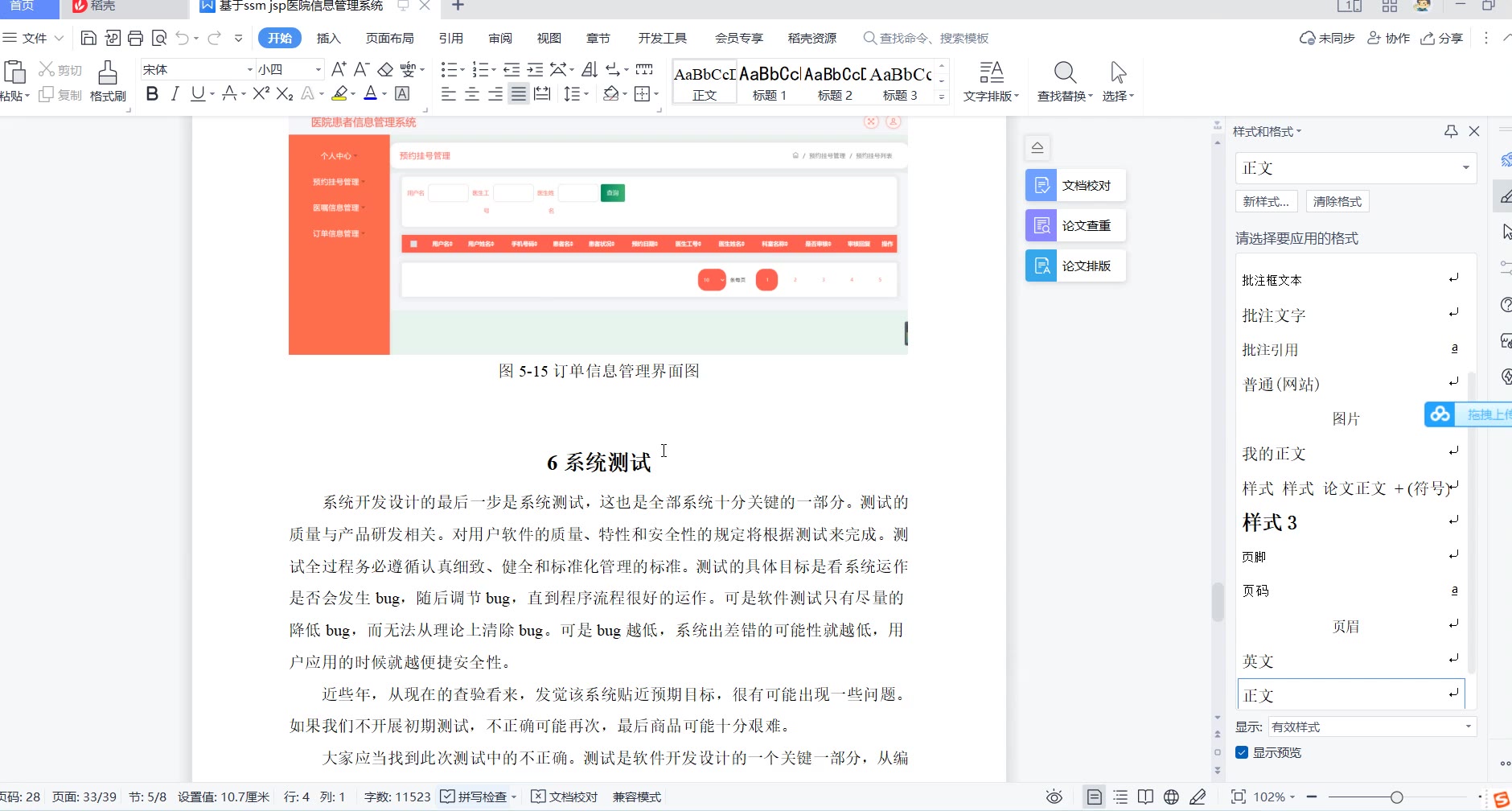Click the justify alignment icon
Image resolution: width=1512 pixels, height=811 pixels.
click(x=519, y=94)
